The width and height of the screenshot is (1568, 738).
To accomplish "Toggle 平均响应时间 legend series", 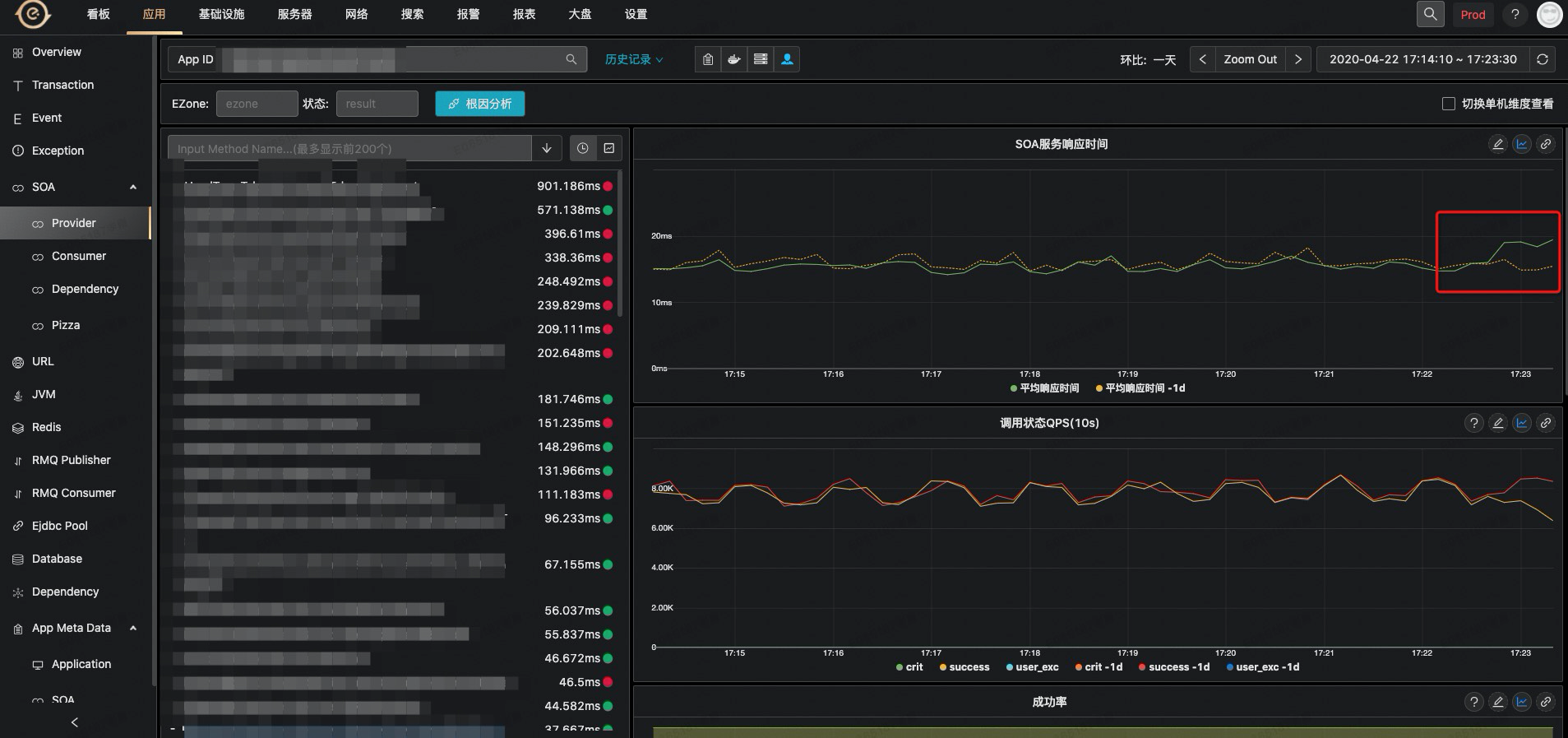I will pos(1044,388).
